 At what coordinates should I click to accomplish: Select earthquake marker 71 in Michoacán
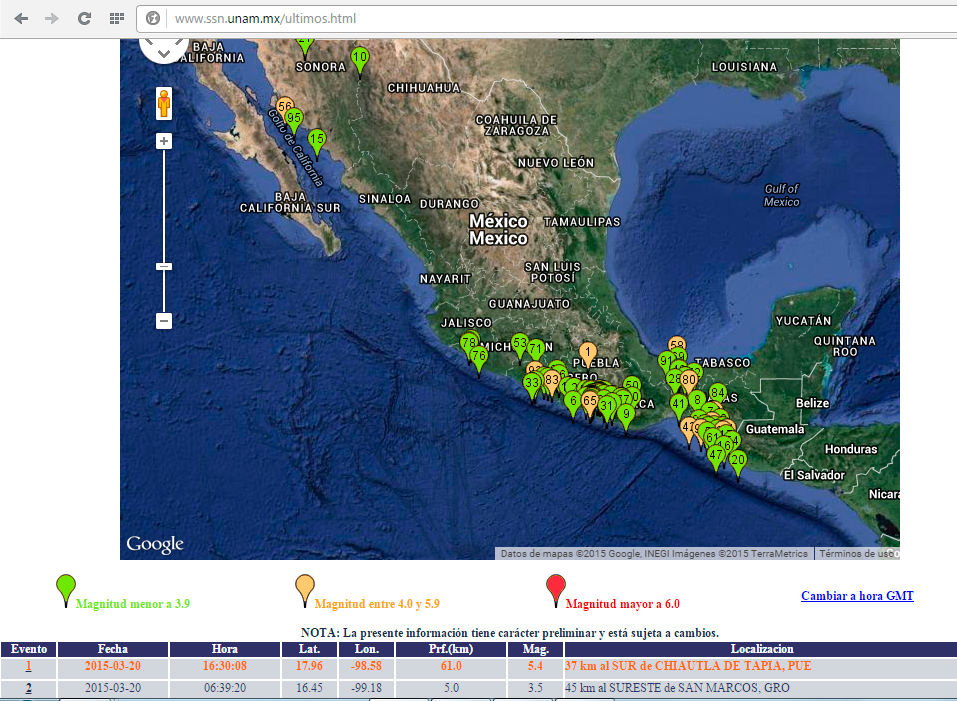click(536, 350)
